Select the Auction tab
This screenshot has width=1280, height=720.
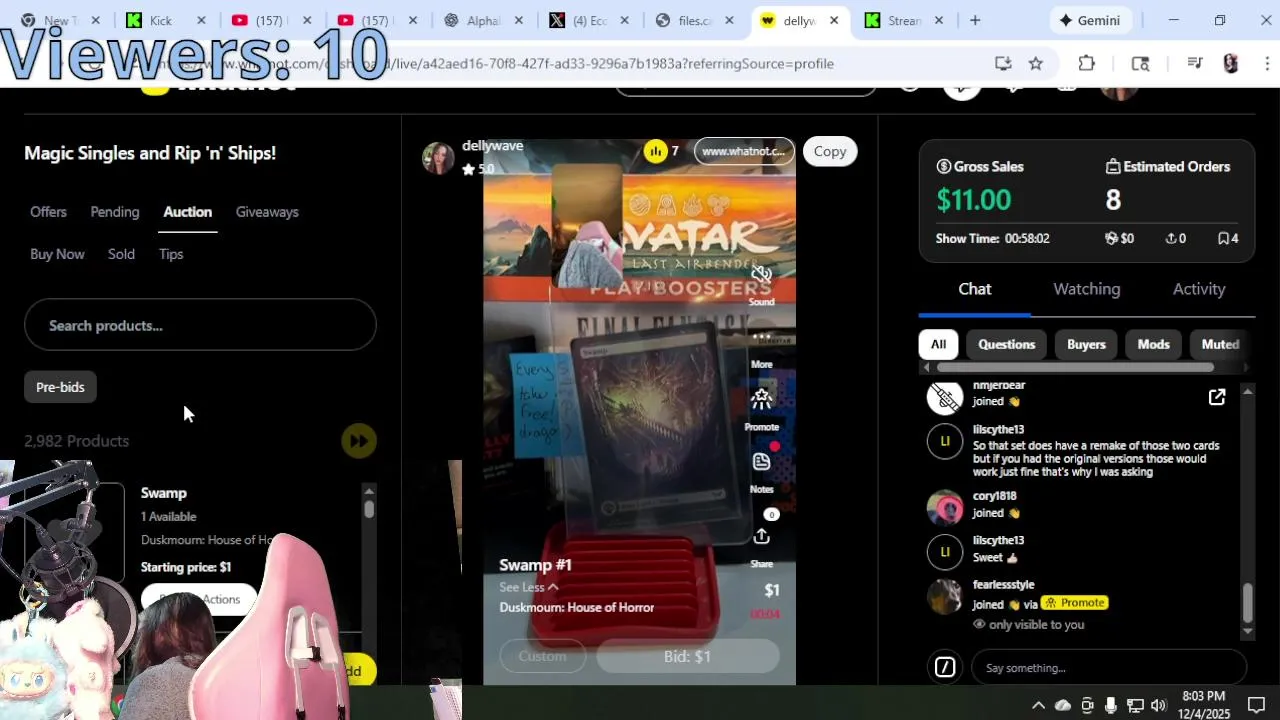click(187, 212)
